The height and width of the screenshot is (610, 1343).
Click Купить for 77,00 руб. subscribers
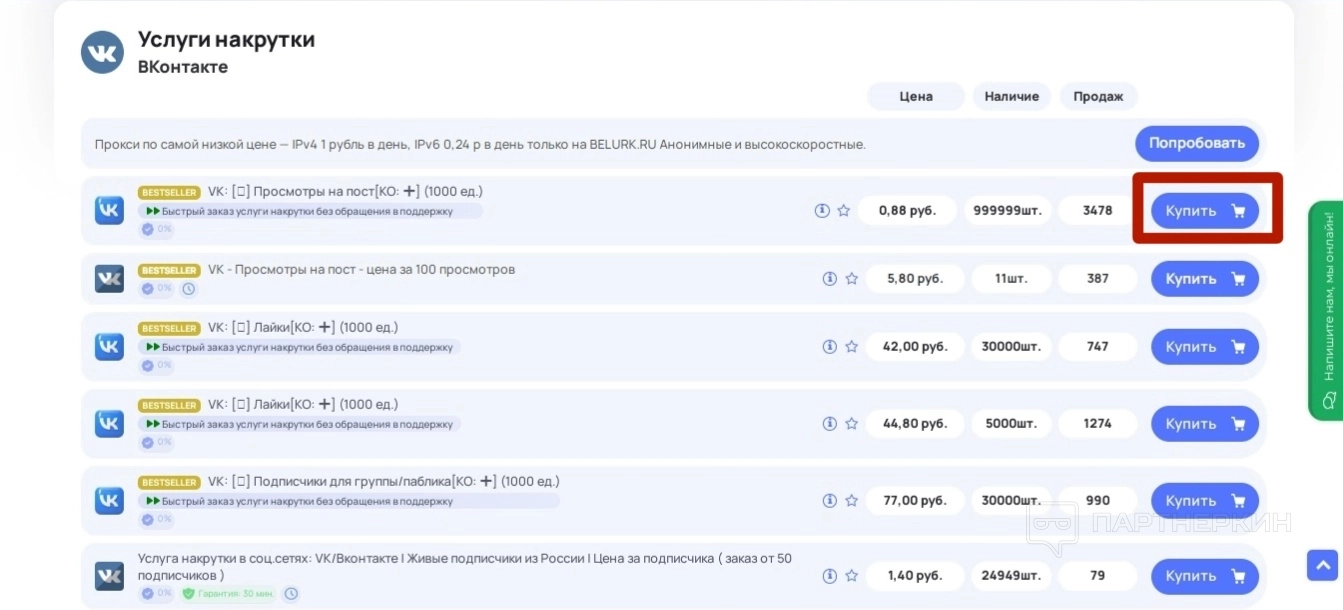coord(1205,501)
